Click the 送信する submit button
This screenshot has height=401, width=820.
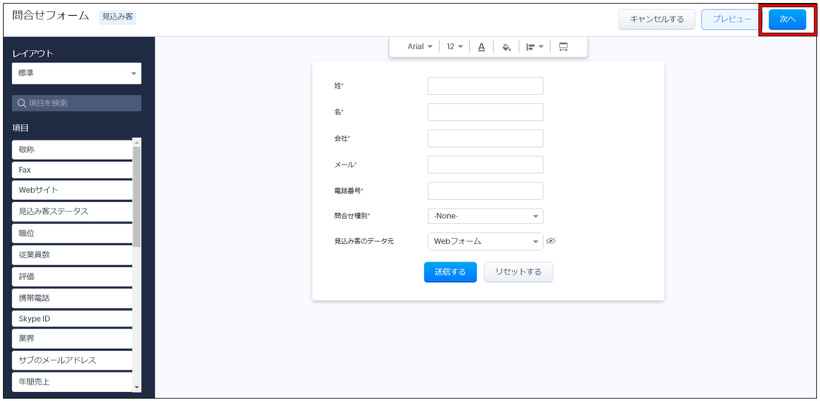[x=450, y=272]
